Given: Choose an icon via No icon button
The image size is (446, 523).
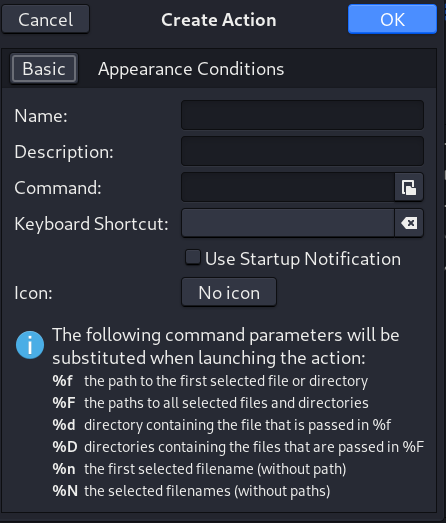Looking at the screenshot, I should 229,292.
